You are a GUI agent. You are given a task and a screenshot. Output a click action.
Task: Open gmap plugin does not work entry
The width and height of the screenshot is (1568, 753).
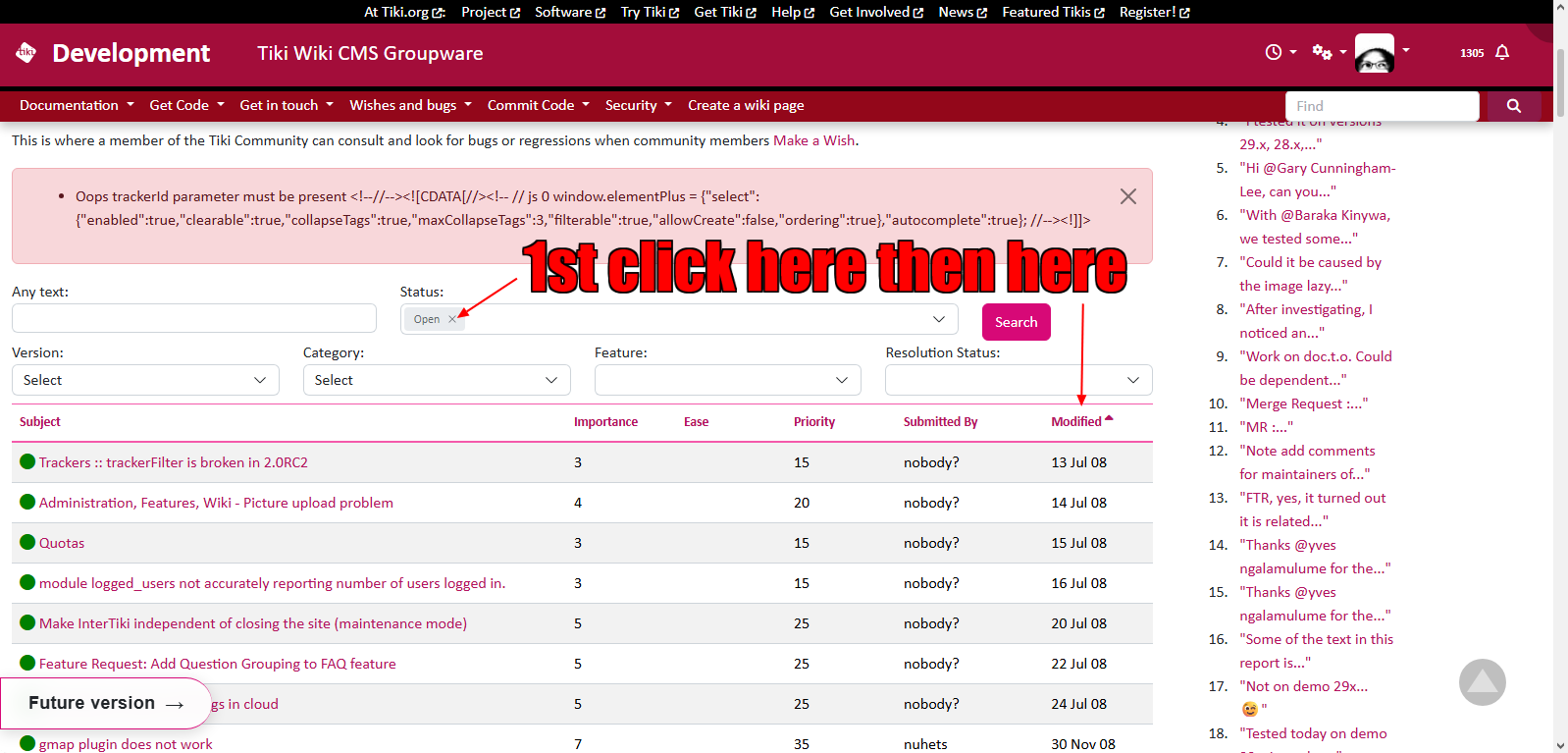[126, 744]
